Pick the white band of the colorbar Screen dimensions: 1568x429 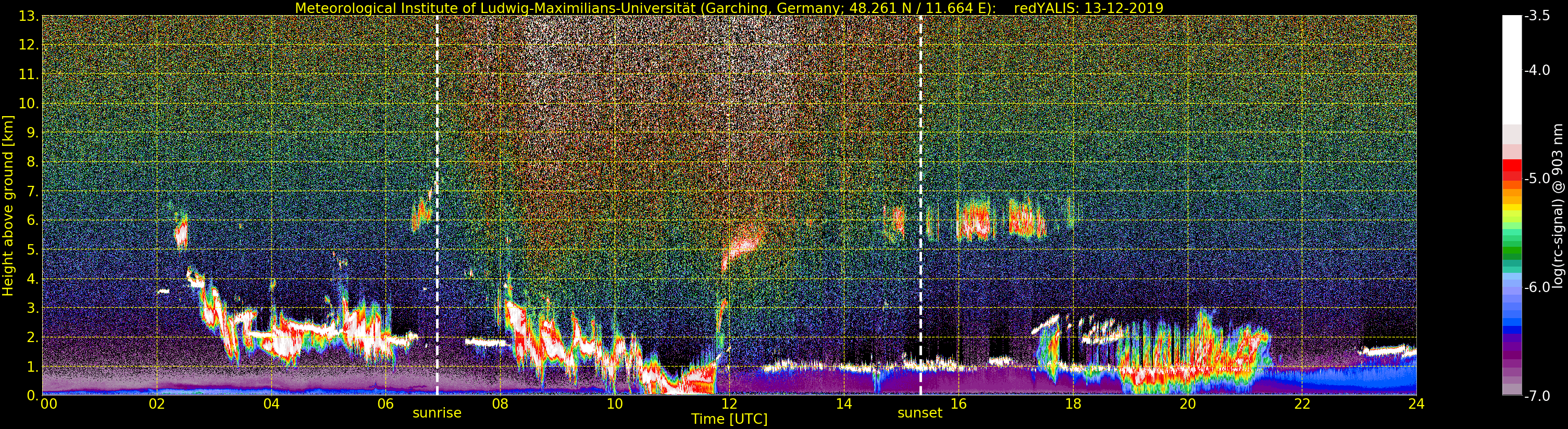(x=1512, y=70)
